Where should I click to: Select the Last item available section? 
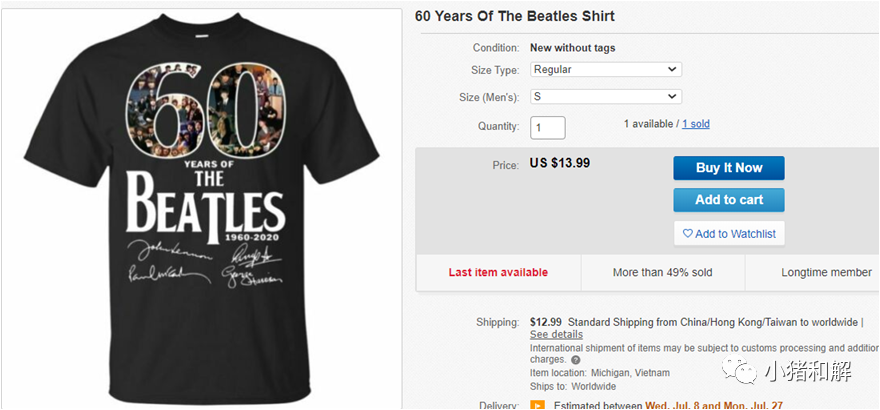point(498,272)
